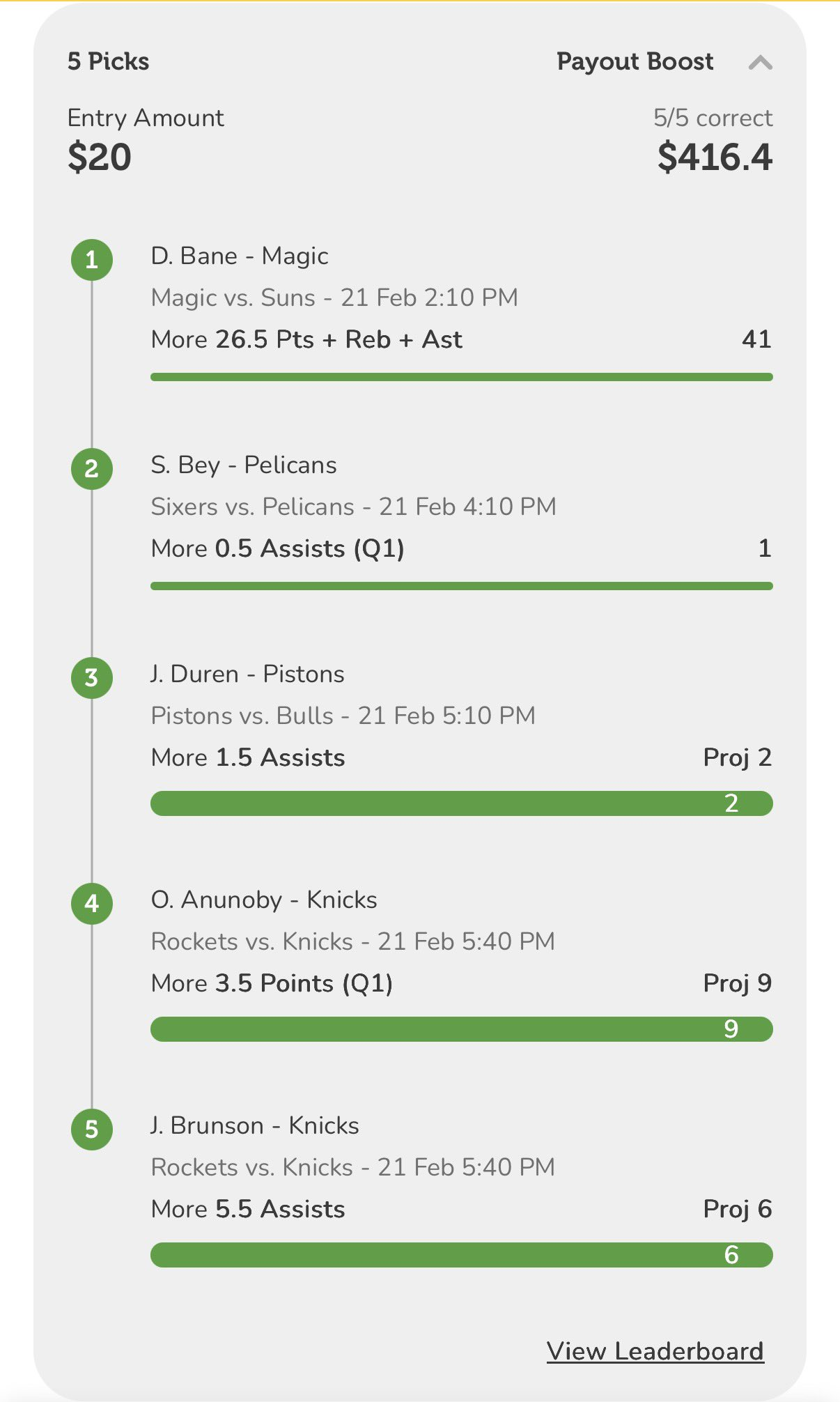
Task: Click the green pick number 2 badge
Action: coord(92,469)
